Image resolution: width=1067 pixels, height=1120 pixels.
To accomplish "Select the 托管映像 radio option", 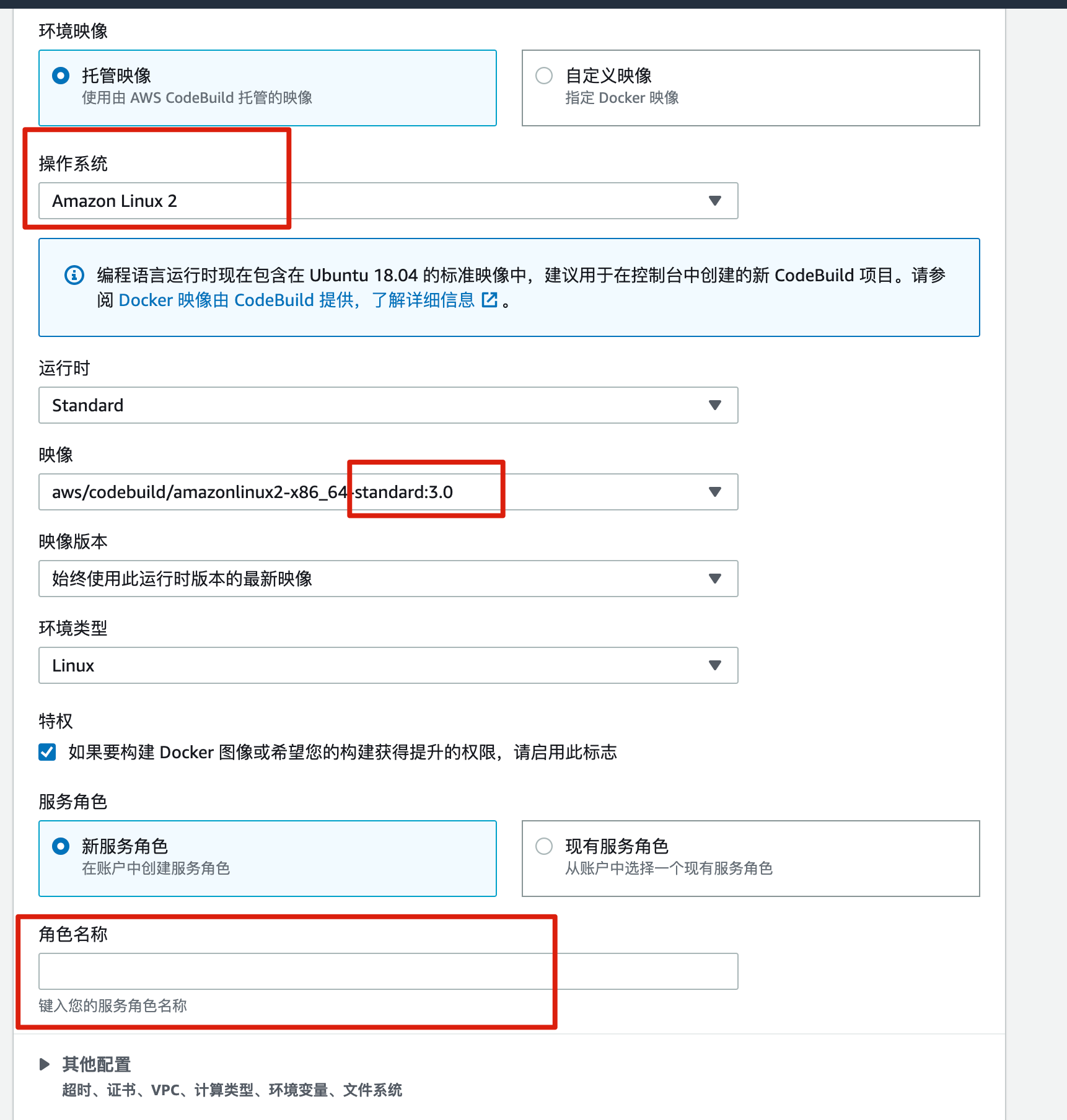I will pos(61,76).
